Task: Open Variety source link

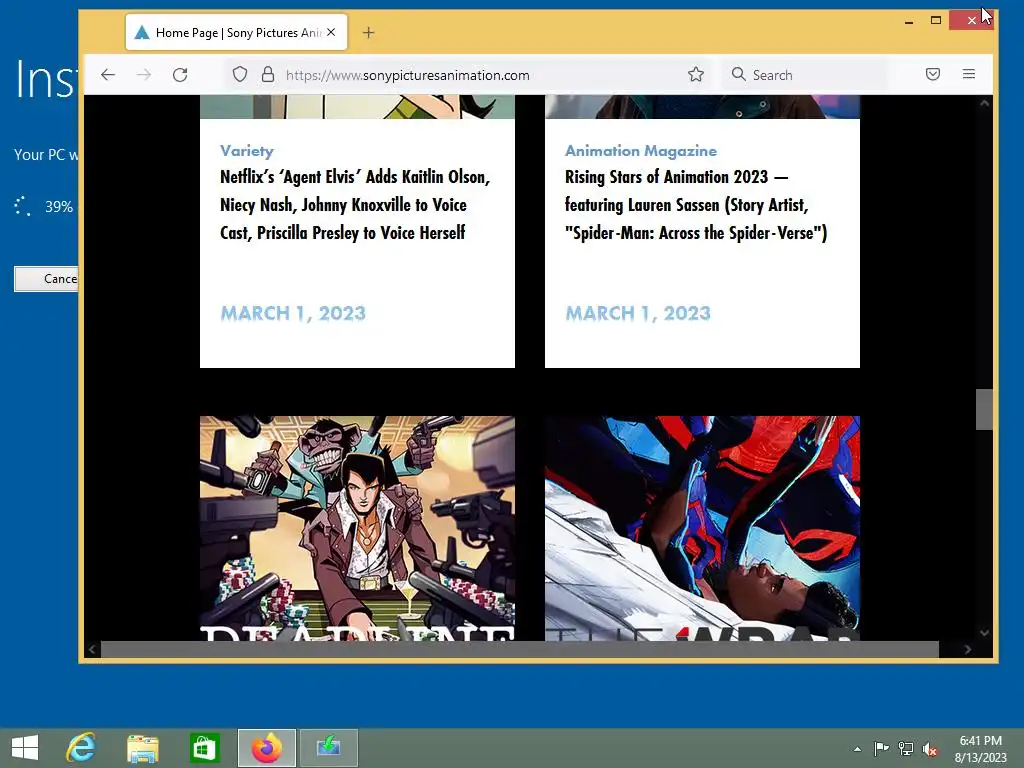Action: click(247, 151)
